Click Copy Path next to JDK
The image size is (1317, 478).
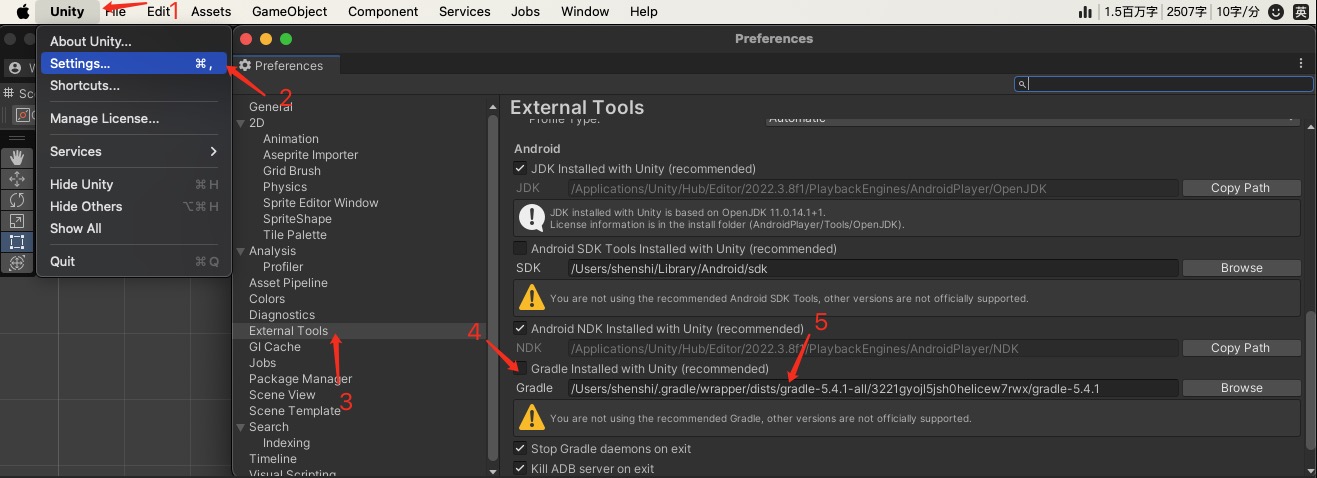point(1241,188)
